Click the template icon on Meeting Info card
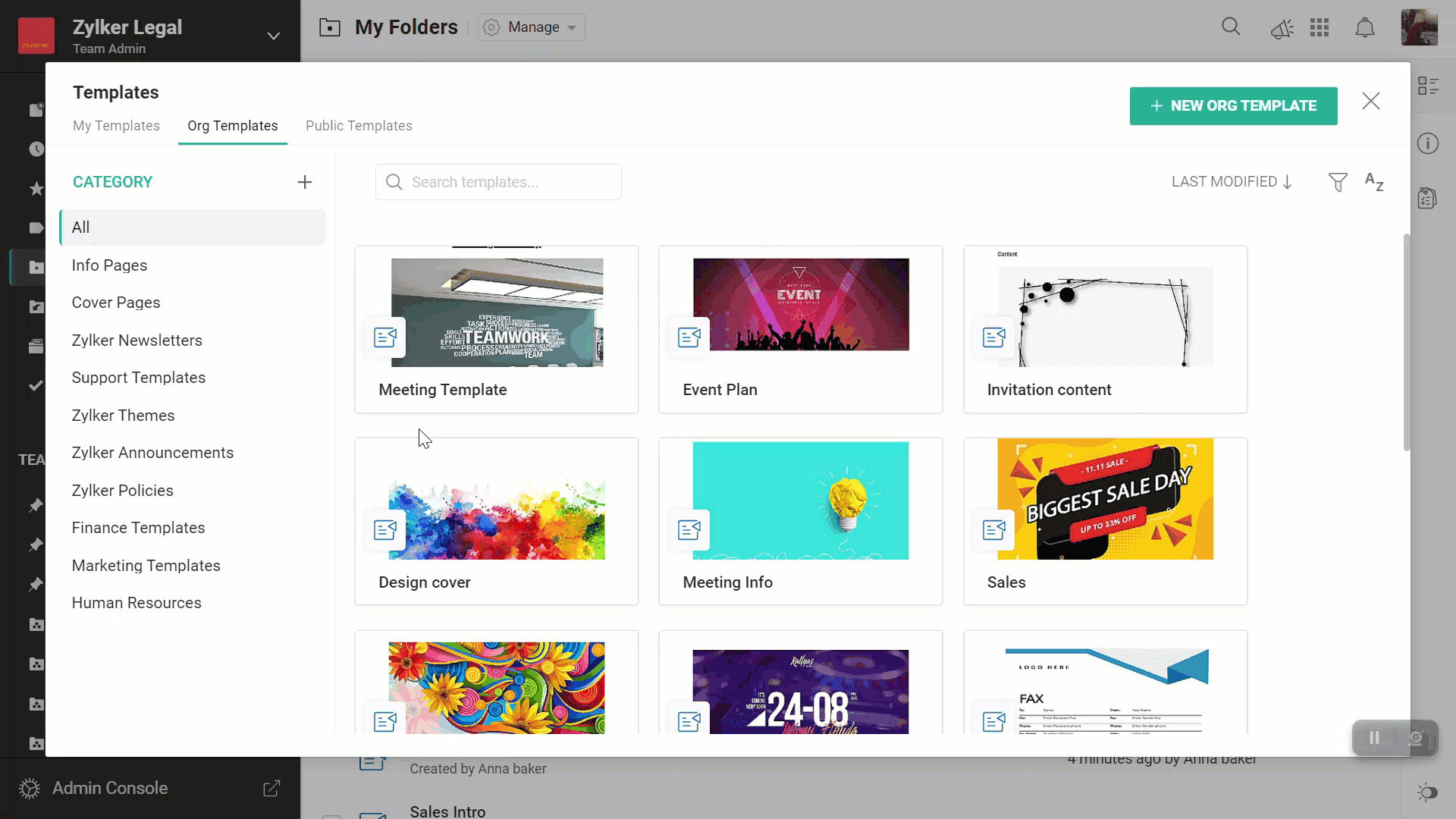 [689, 529]
